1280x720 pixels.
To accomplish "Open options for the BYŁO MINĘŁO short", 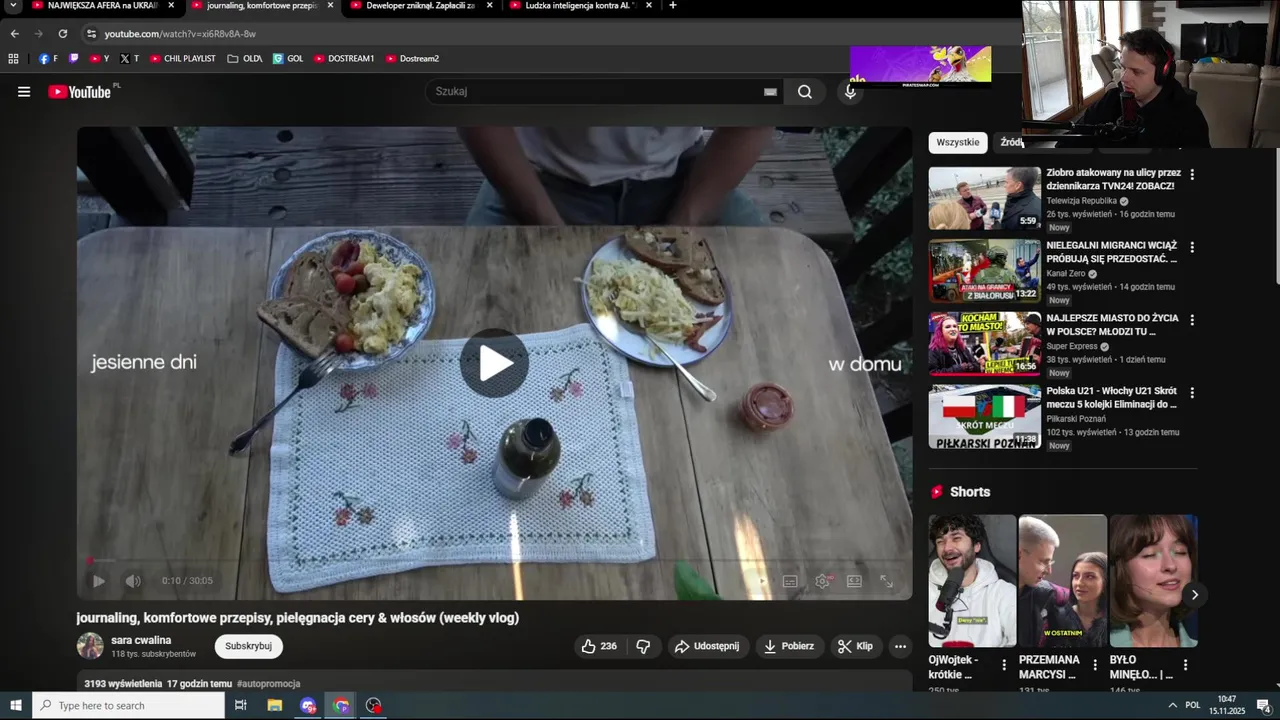I will 1186,665.
